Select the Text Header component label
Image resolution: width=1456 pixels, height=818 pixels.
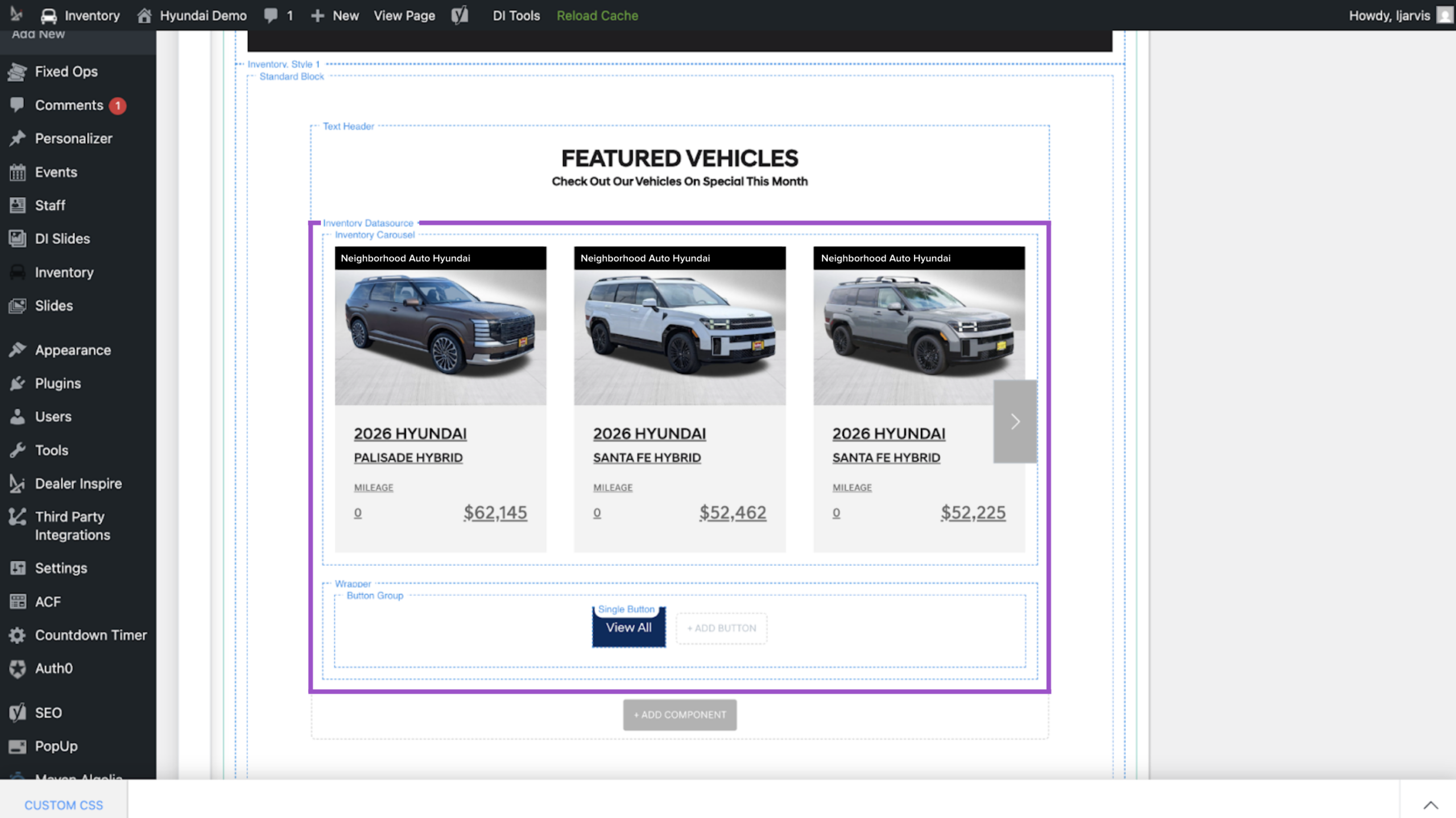[x=349, y=126]
